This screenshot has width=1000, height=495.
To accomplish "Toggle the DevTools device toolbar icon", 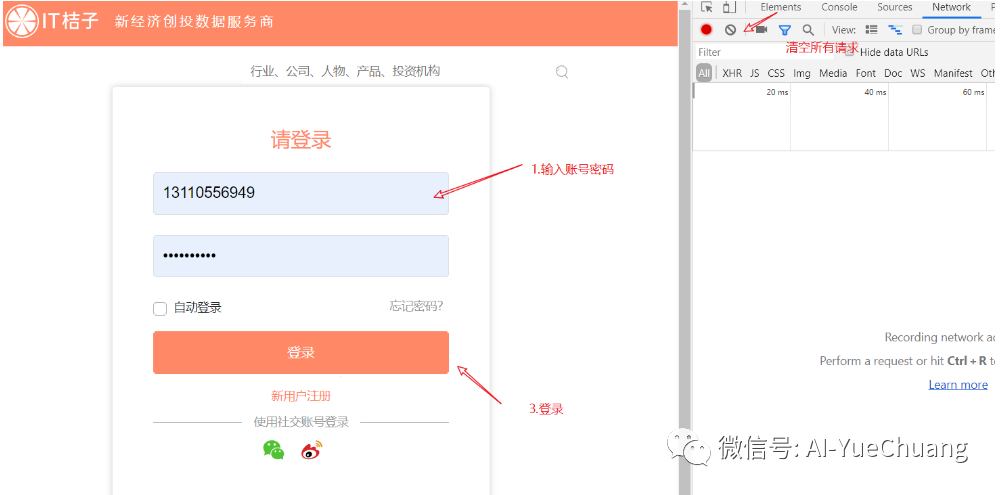I will (x=729, y=7).
